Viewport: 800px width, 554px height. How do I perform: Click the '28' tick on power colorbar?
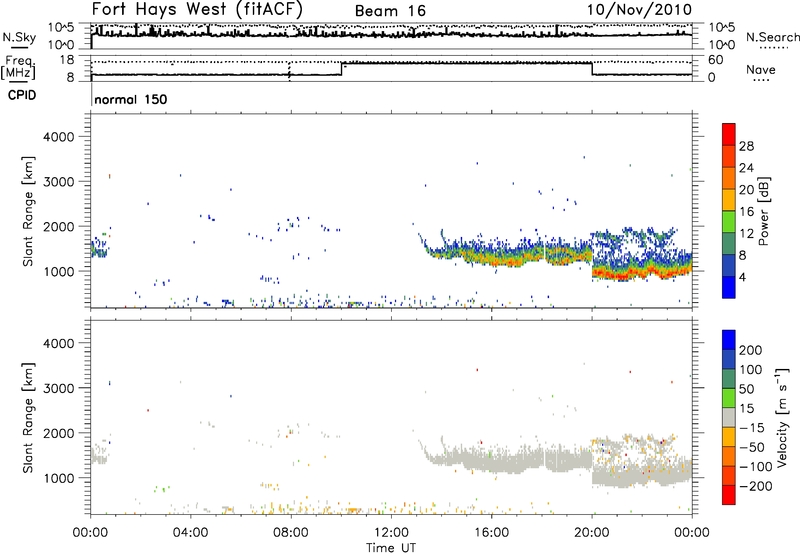point(746,146)
